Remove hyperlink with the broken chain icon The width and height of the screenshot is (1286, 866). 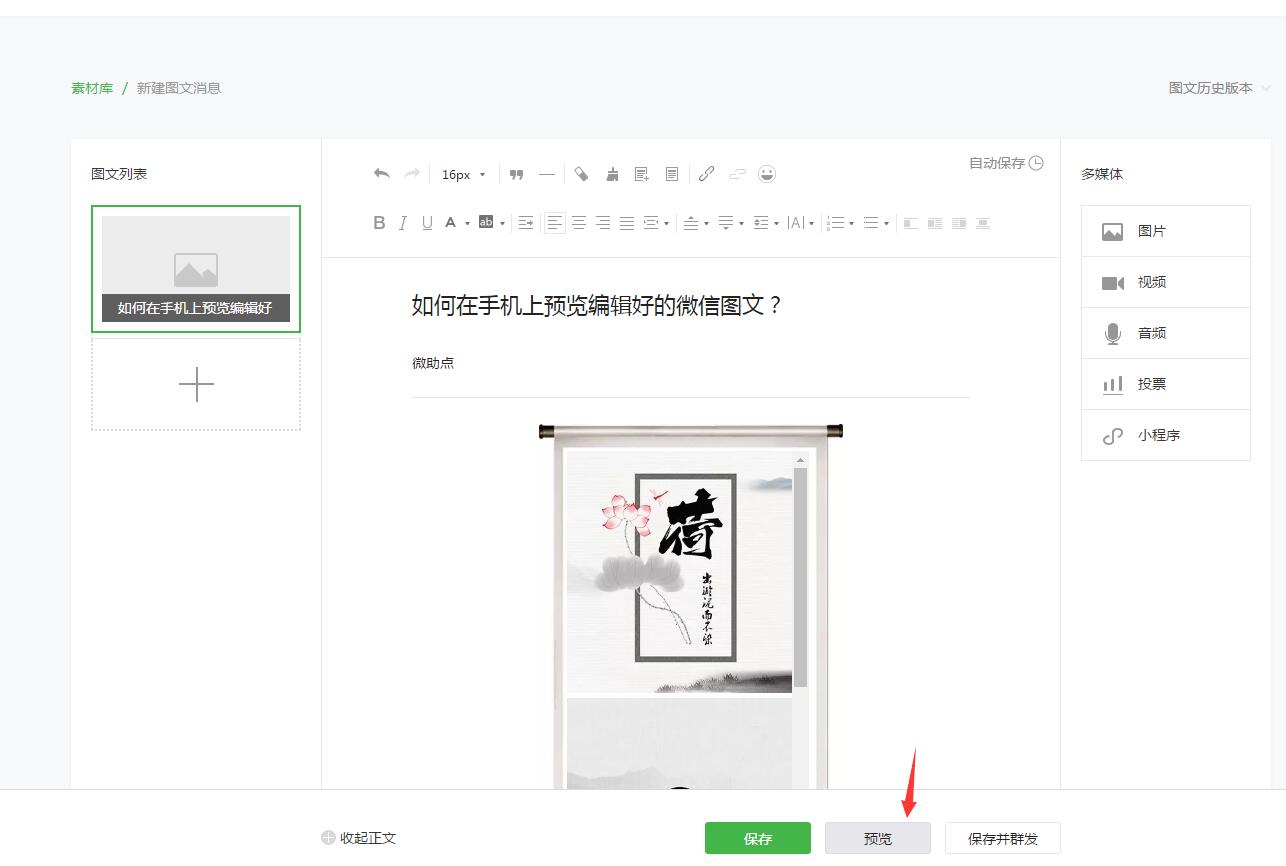pos(737,174)
